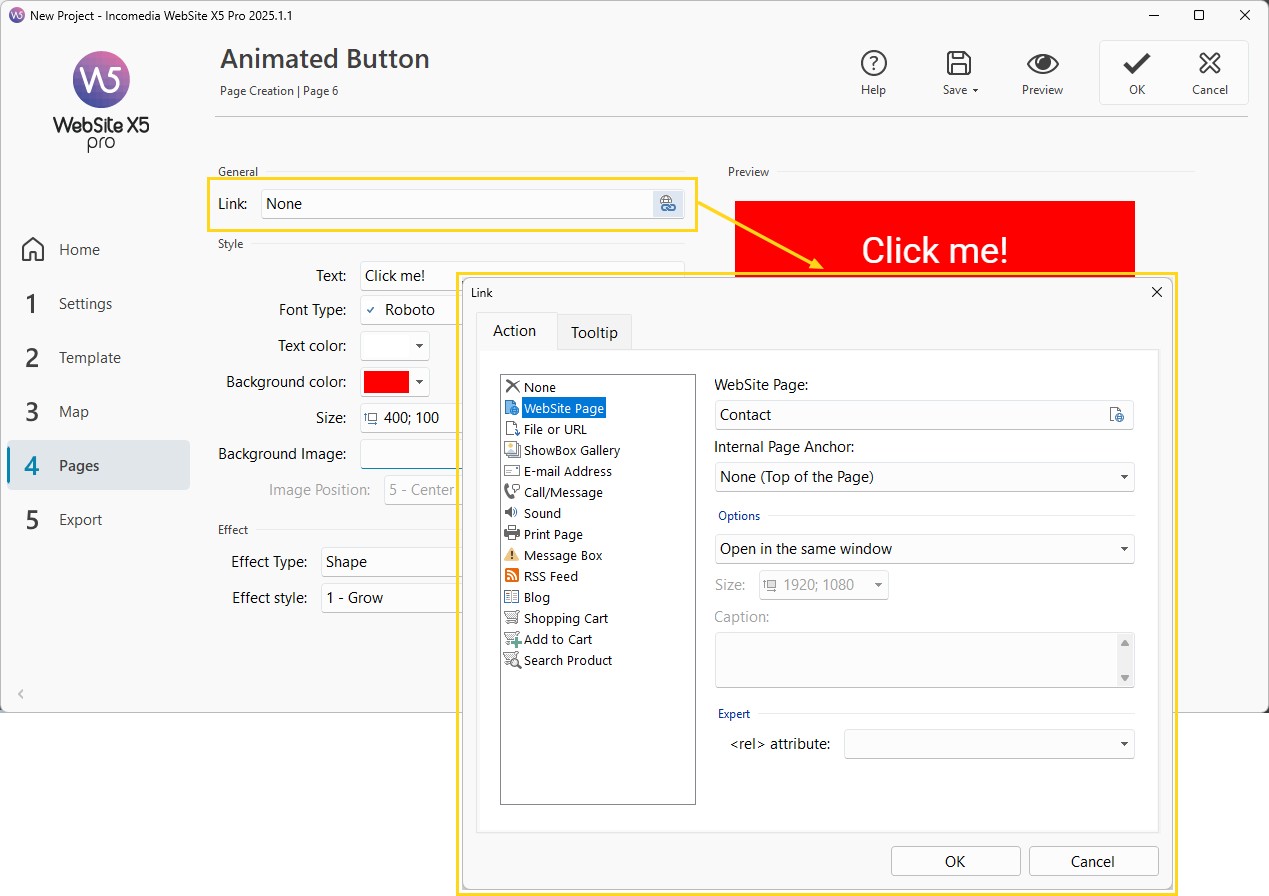Screen dimensions: 1269x896
Task: Open the Effect style Grow dropdown
Action: click(390, 598)
